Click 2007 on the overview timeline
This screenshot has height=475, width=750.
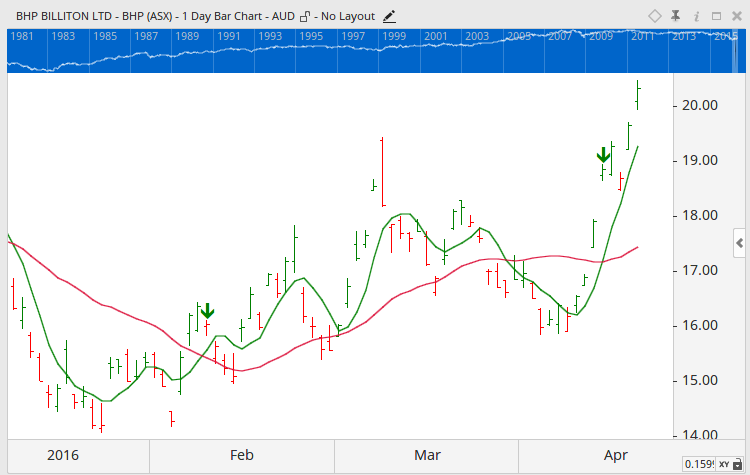tap(560, 36)
